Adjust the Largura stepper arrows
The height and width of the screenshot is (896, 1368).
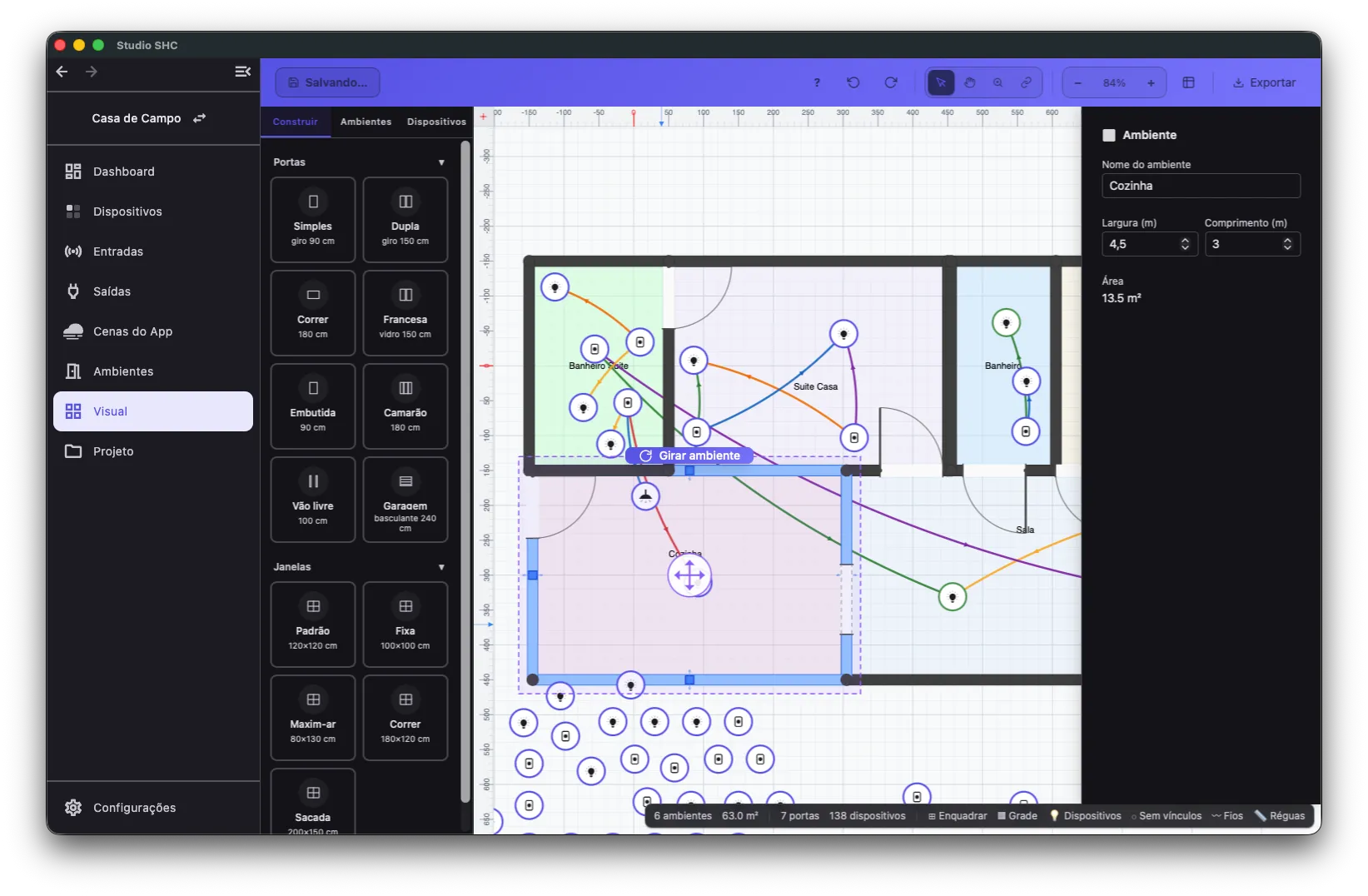(x=1185, y=244)
